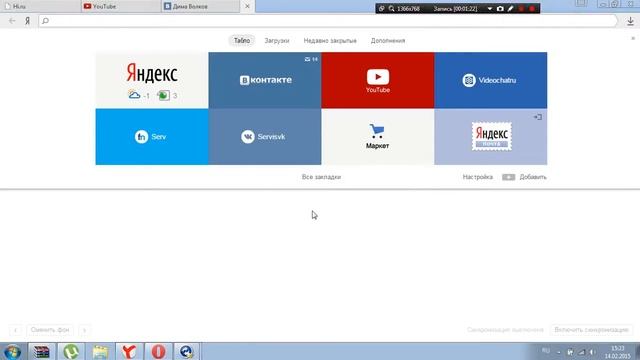Open the Videochatru tile
This screenshot has height=360, width=640.
491,80
